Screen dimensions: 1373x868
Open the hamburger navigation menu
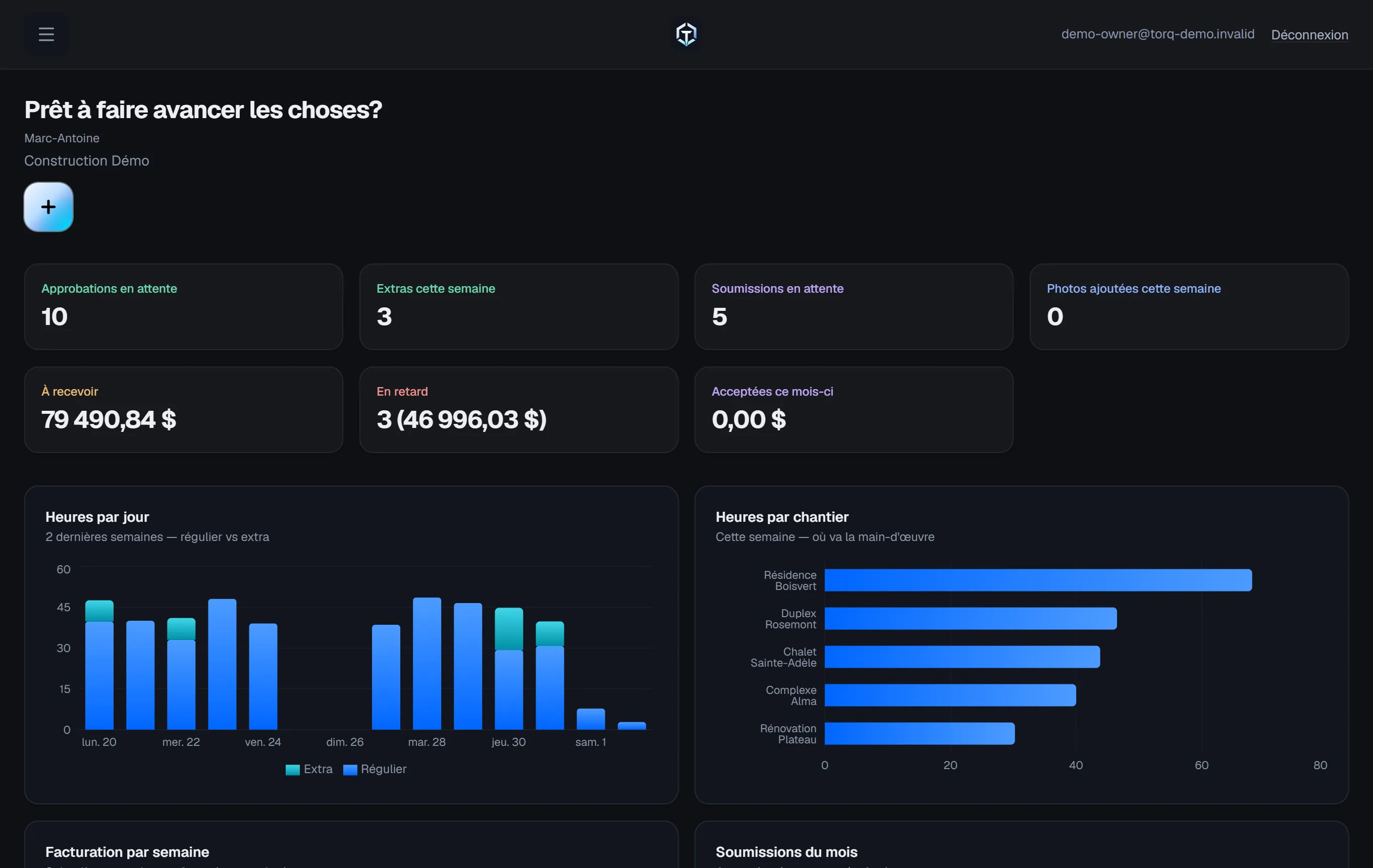pos(46,34)
